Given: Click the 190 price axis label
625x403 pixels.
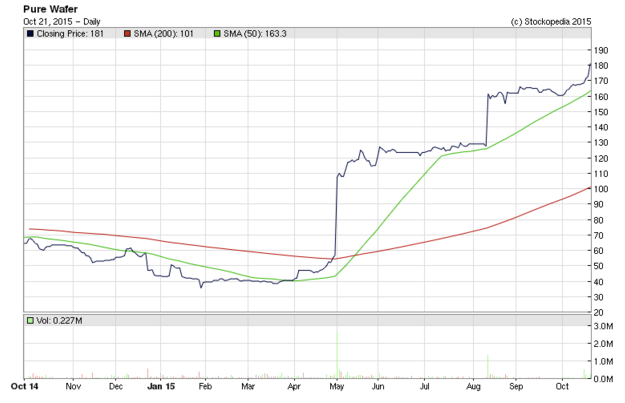Looking at the screenshot, I should pos(601,50).
